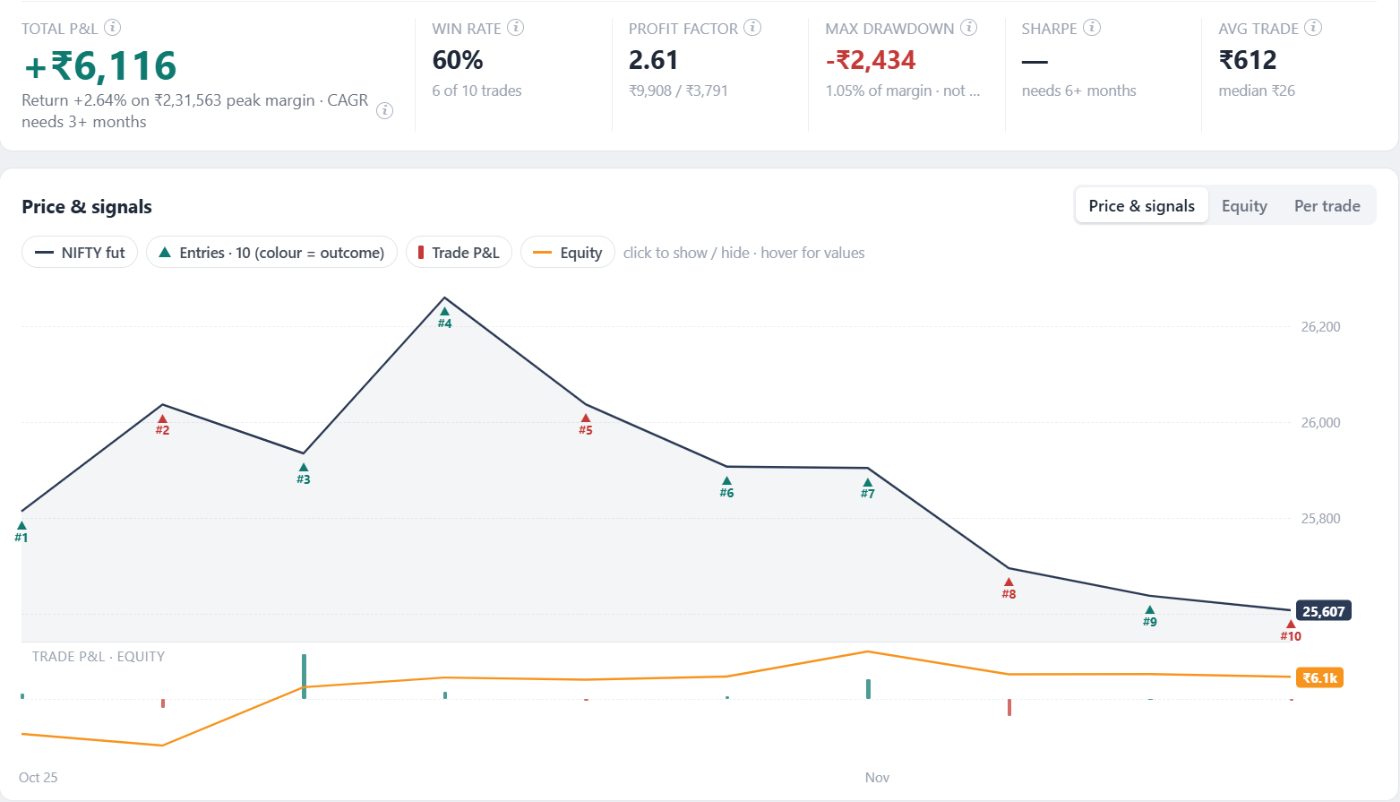Switch to the Equity tab

tap(1244, 206)
